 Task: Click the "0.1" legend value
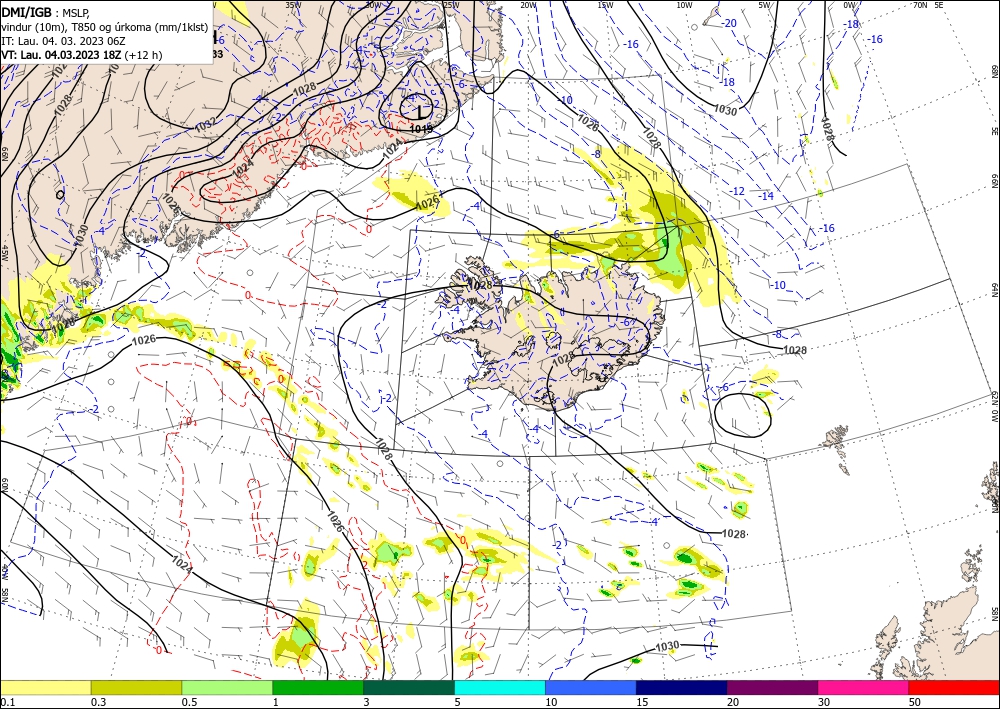tap(7, 702)
